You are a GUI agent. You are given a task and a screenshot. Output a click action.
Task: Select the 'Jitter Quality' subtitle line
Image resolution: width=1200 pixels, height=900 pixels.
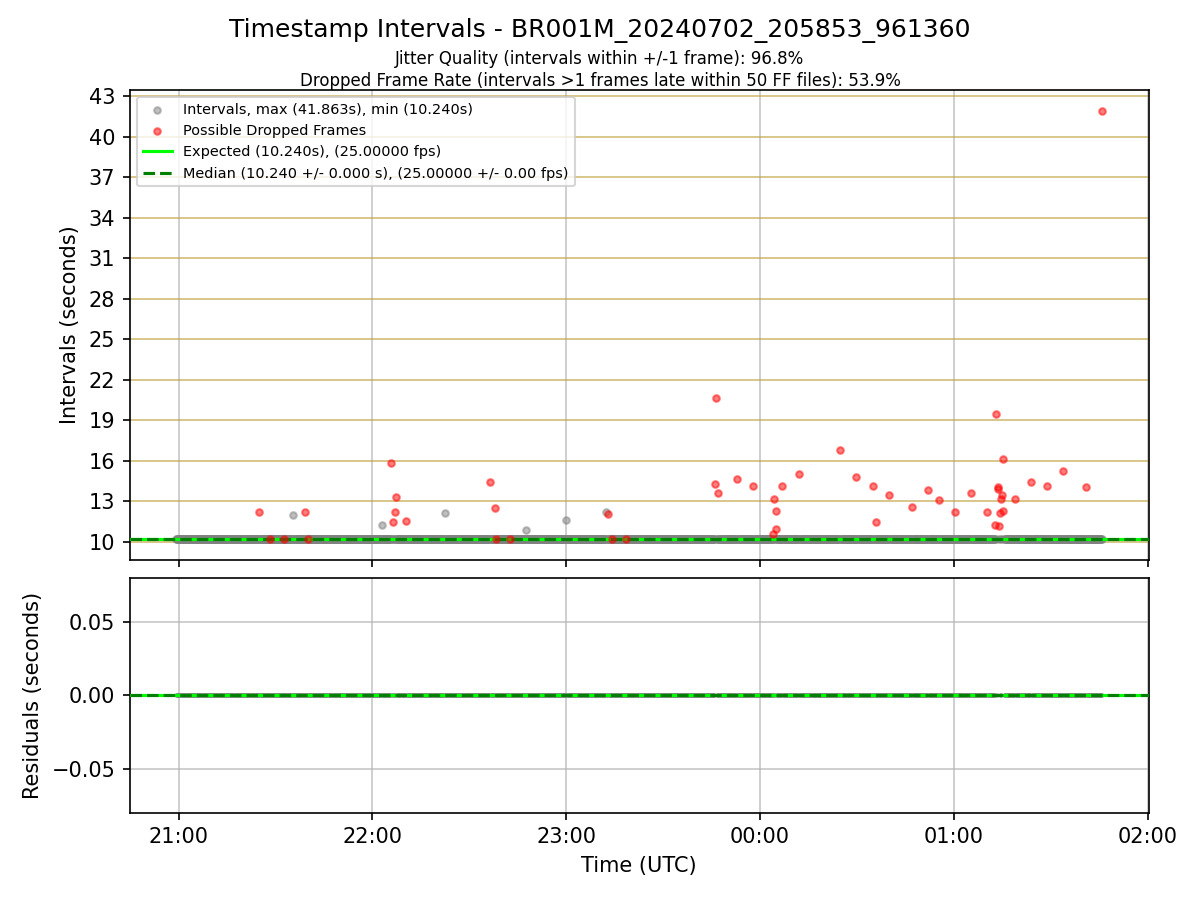(599, 58)
